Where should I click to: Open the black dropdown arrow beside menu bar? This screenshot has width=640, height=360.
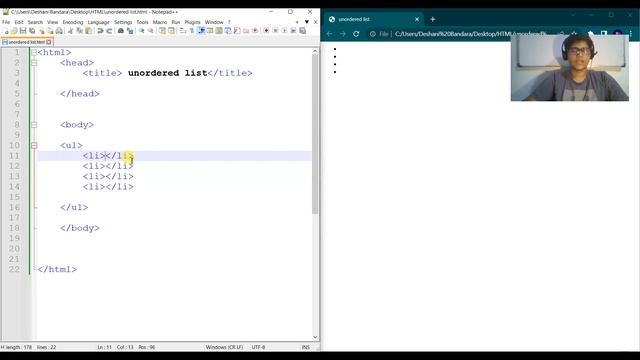[307, 22]
